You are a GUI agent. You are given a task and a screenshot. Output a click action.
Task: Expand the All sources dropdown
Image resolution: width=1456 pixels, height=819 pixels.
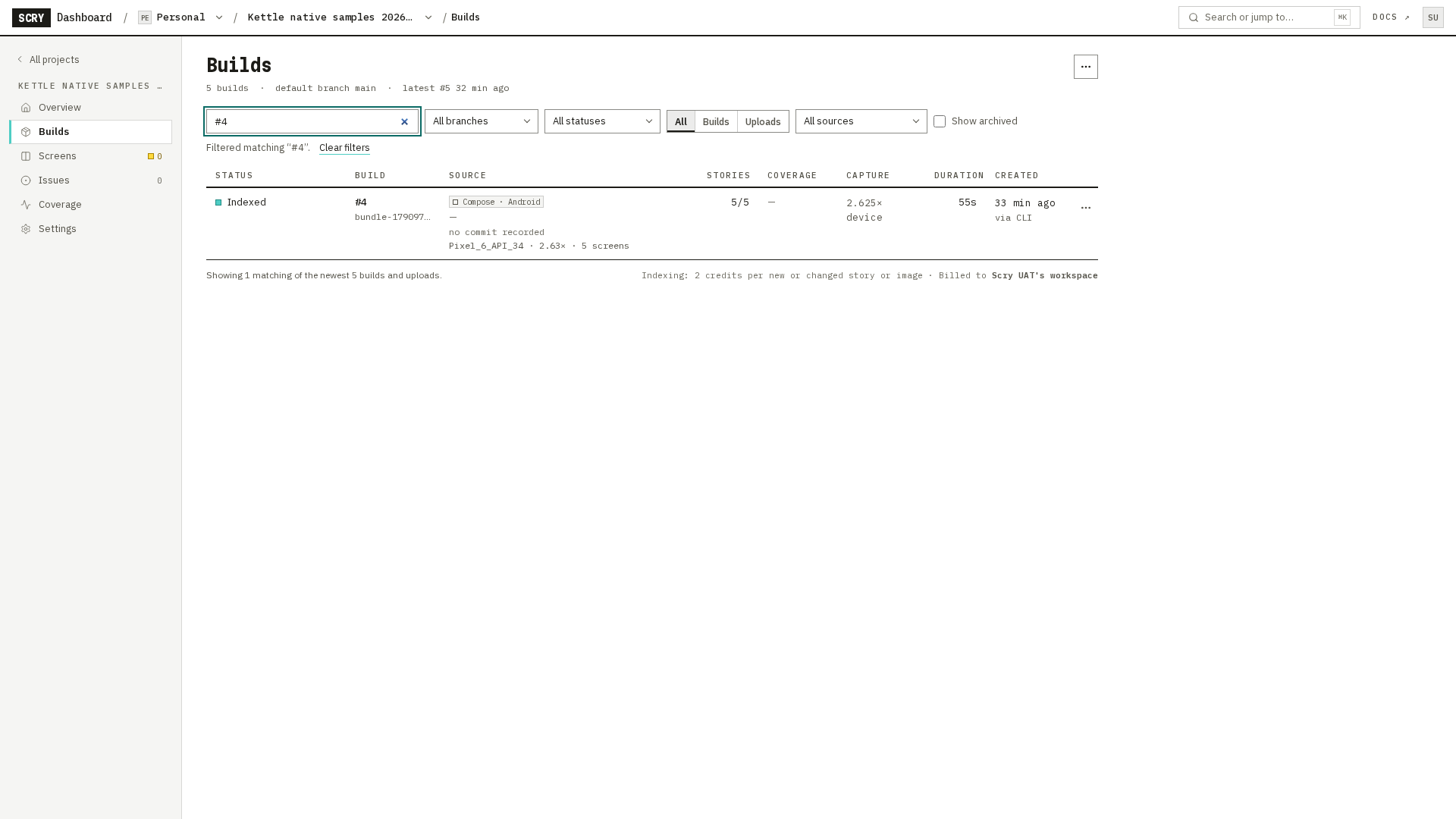[x=861, y=121]
